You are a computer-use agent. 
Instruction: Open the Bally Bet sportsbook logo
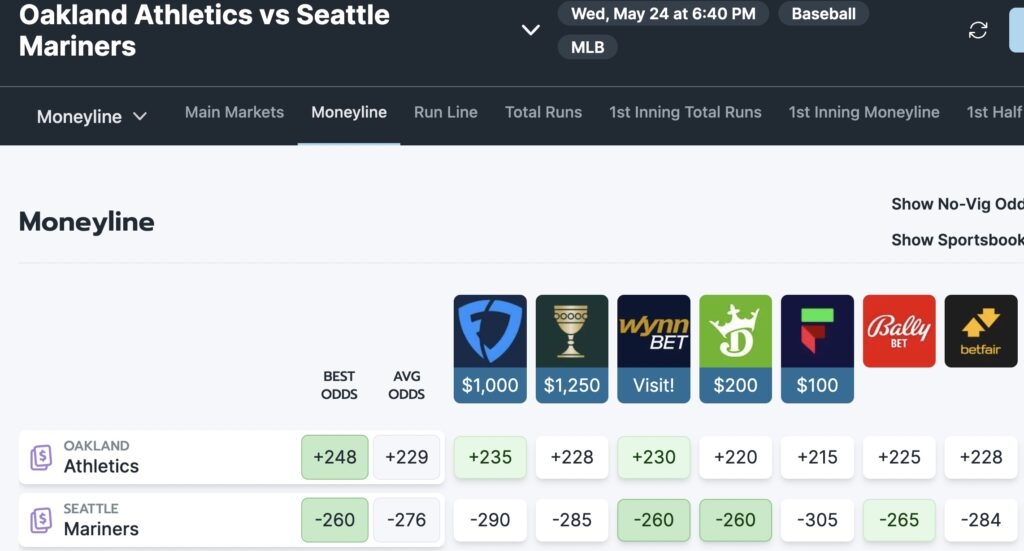pos(899,331)
